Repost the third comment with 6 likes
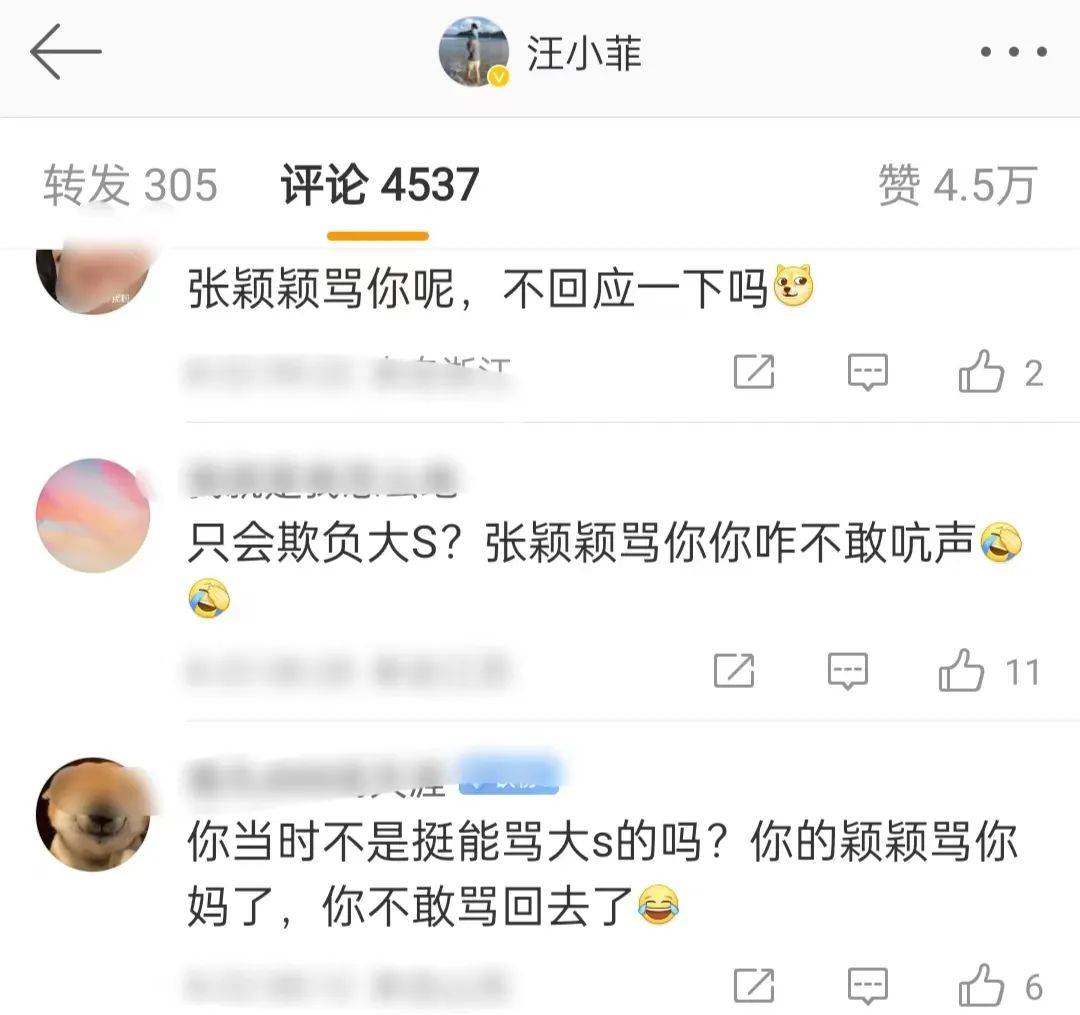 [754, 986]
